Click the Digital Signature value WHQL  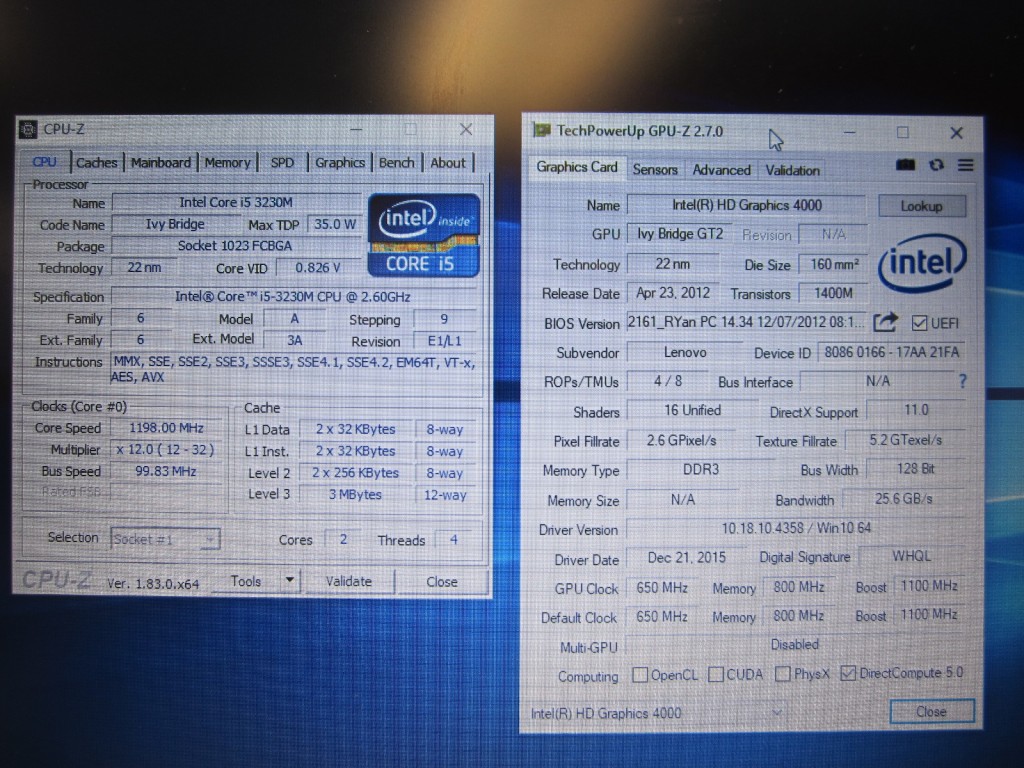(912, 556)
